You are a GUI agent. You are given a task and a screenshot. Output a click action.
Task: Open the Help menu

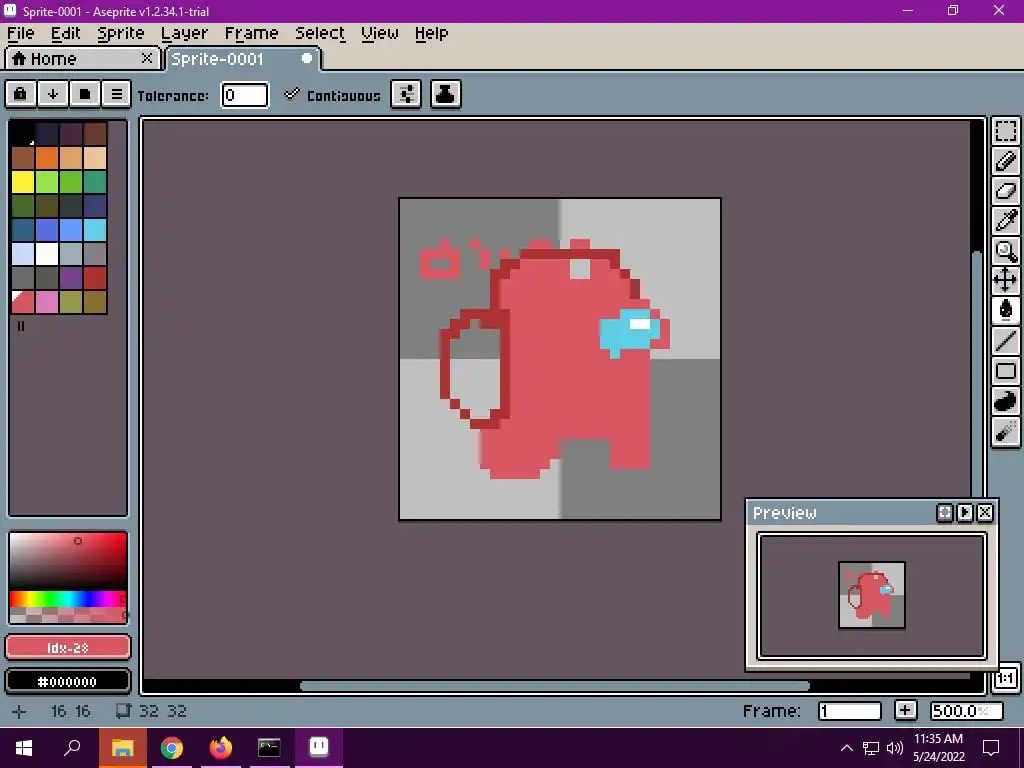tap(432, 33)
